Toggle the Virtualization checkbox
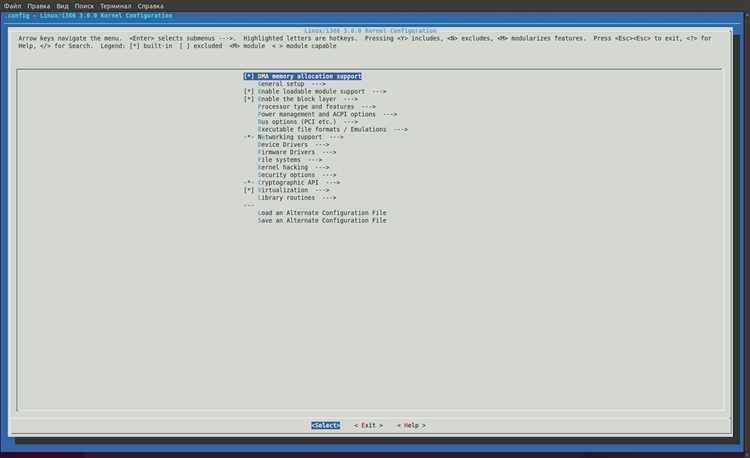 point(249,190)
